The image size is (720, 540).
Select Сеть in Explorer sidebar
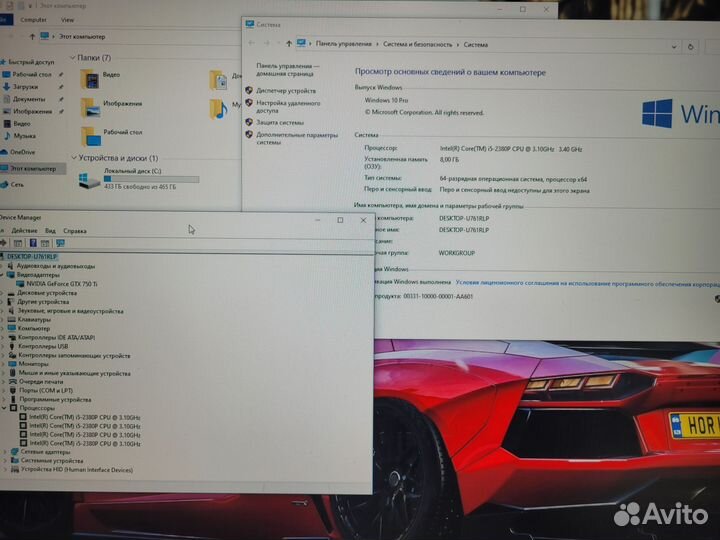click(12, 185)
